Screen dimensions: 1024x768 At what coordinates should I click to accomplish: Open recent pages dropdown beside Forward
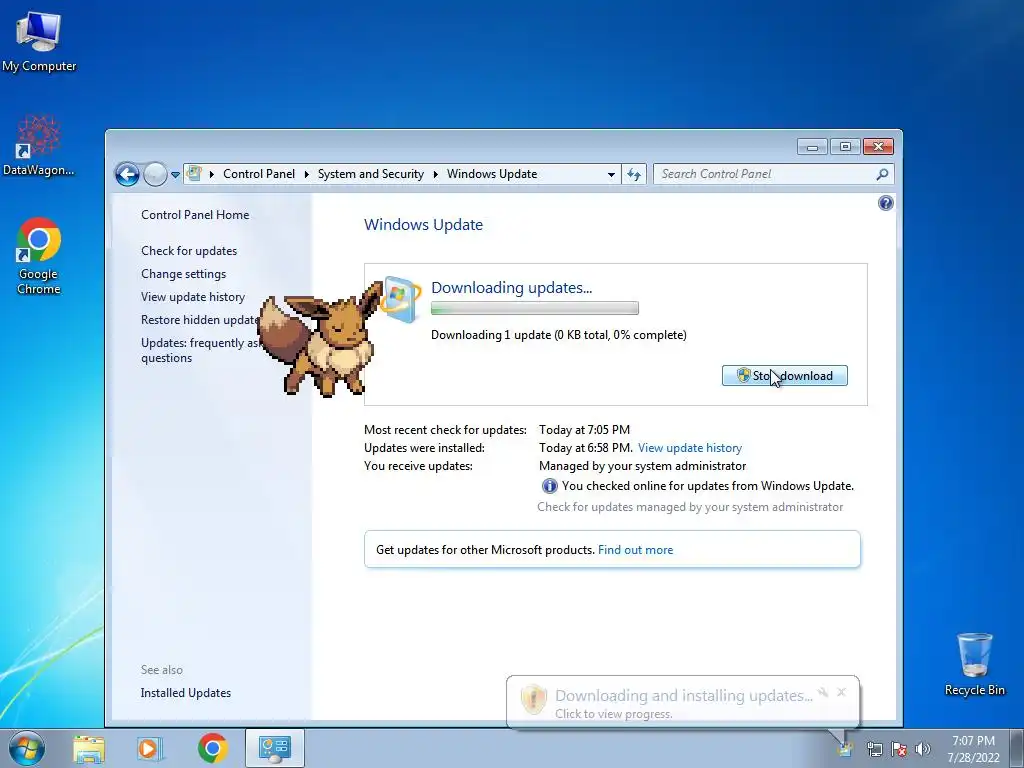coord(175,175)
